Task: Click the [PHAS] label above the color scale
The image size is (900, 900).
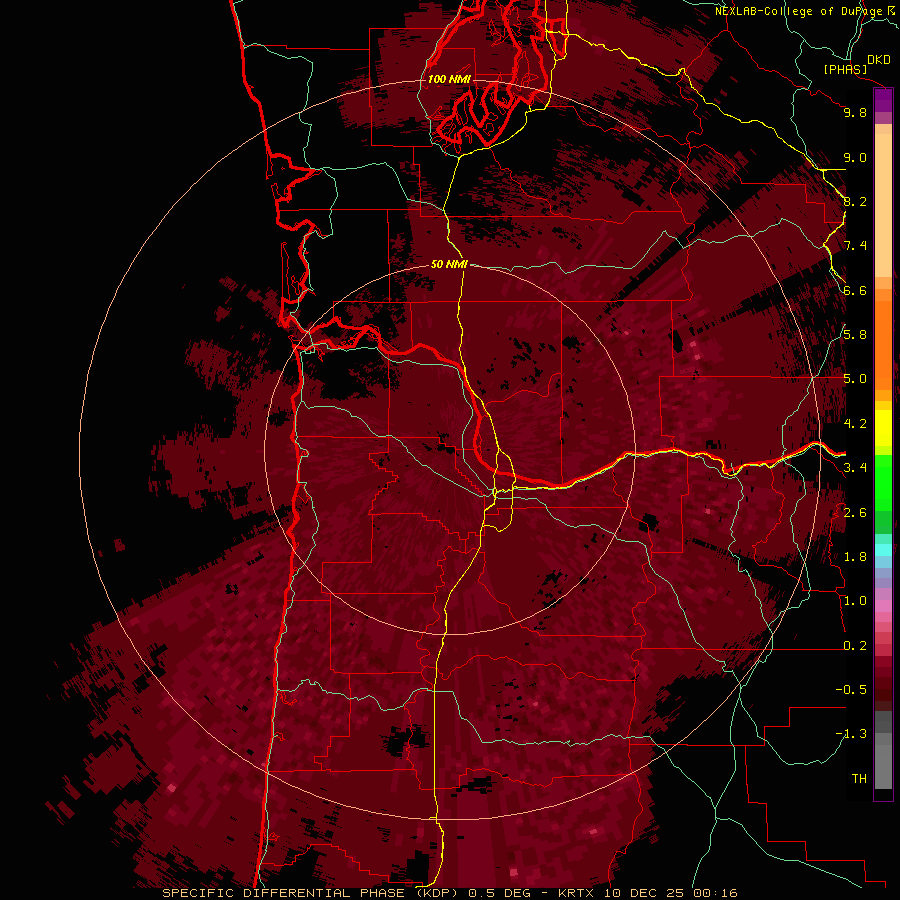Action: tap(845, 70)
